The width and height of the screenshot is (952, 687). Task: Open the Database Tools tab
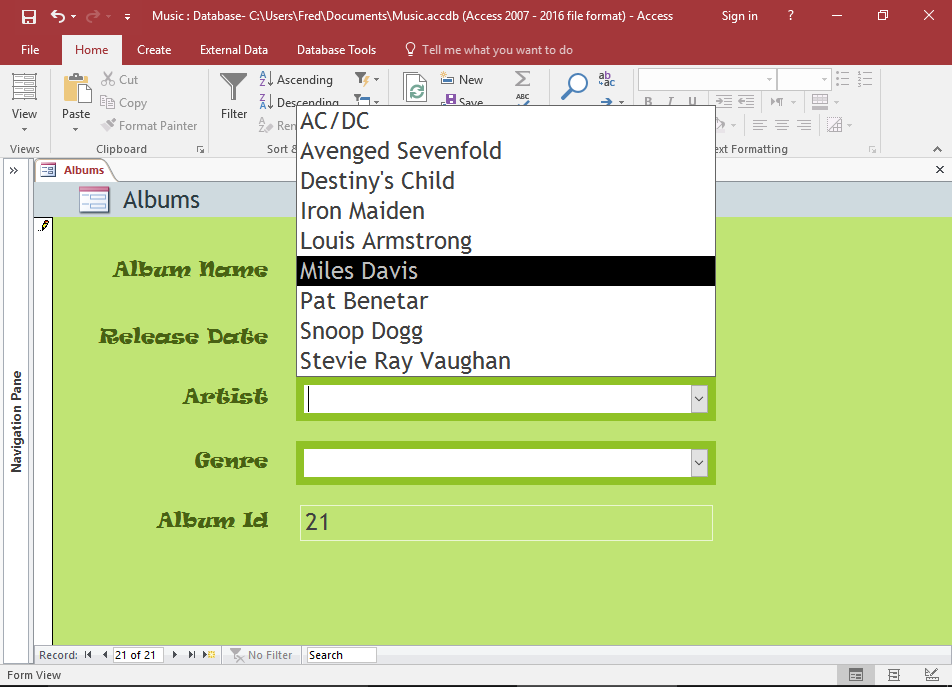coord(336,50)
